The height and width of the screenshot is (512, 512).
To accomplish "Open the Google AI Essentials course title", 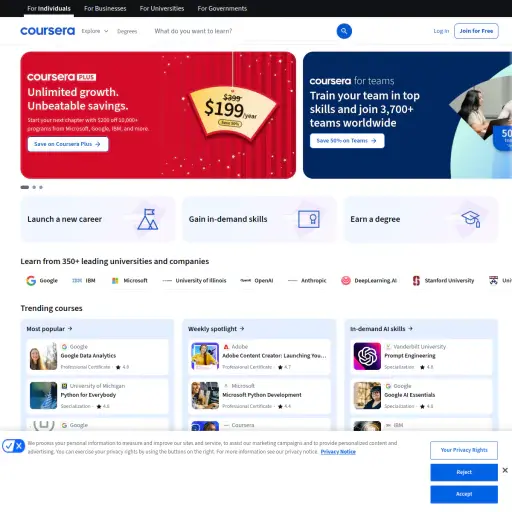I will click(x=410, y=395).
